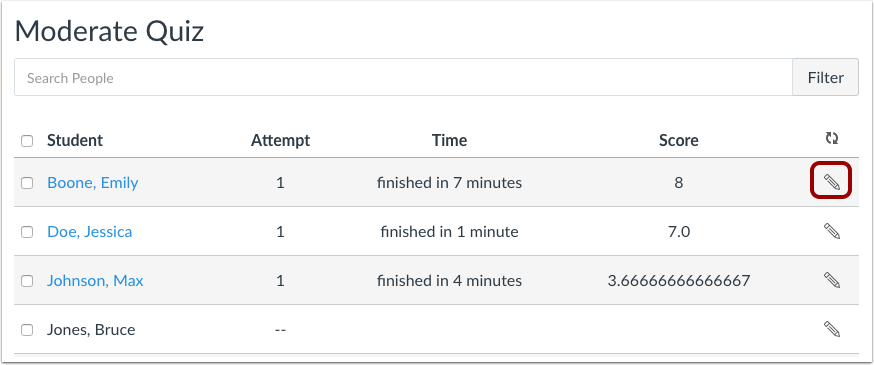Click the Student column header
The width and height of the screenshot is (874, 365).
[x=75, y=140]
